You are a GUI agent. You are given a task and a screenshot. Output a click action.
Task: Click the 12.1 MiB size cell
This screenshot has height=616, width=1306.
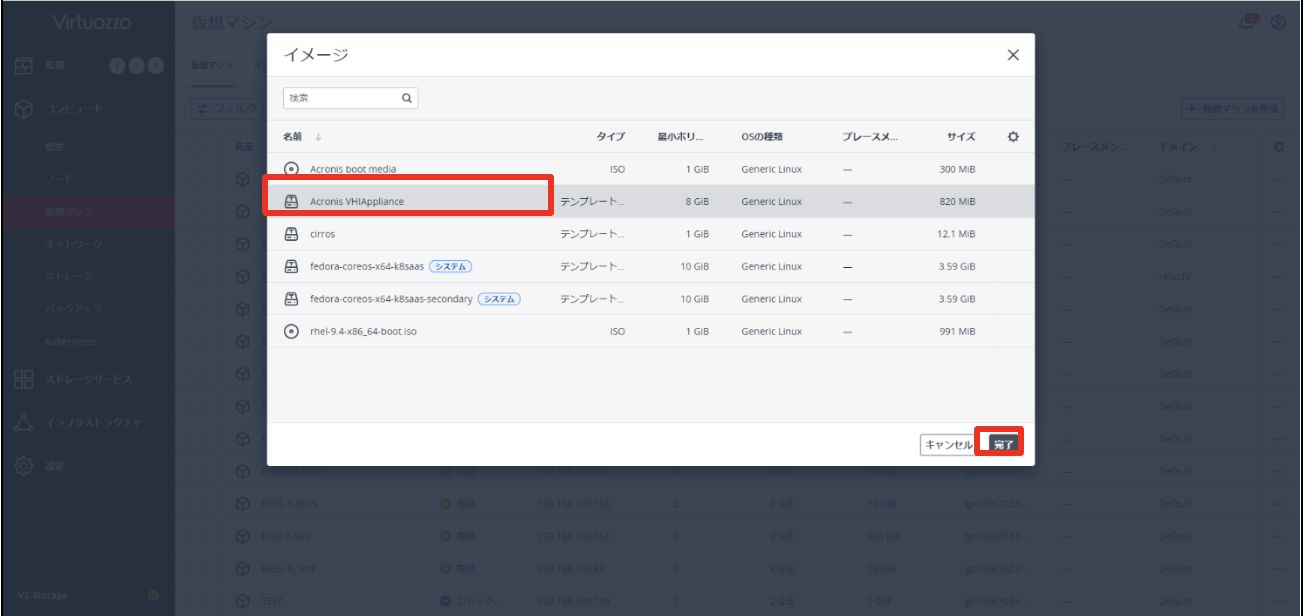click(958, 234)
